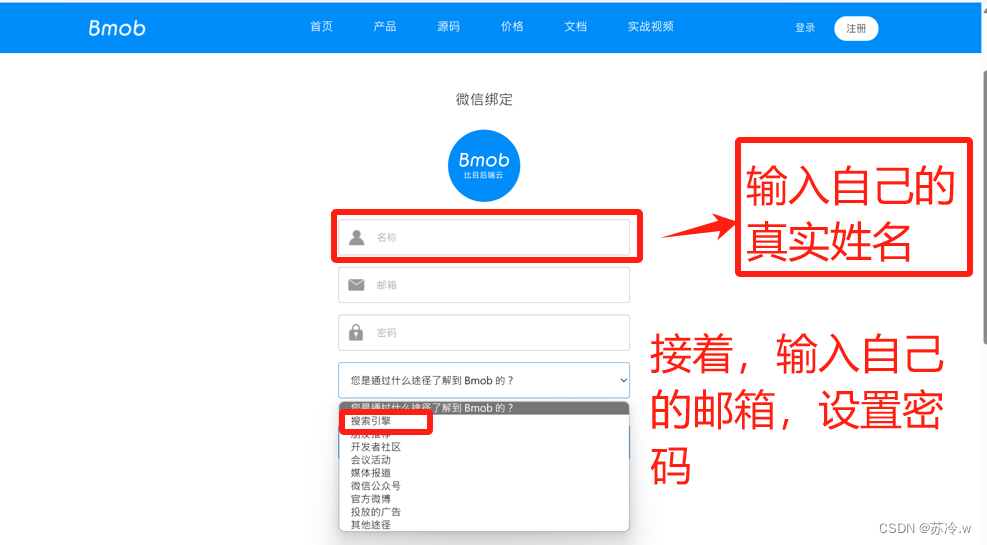
Task: Focus the 名称 input field
Action: 484,237
